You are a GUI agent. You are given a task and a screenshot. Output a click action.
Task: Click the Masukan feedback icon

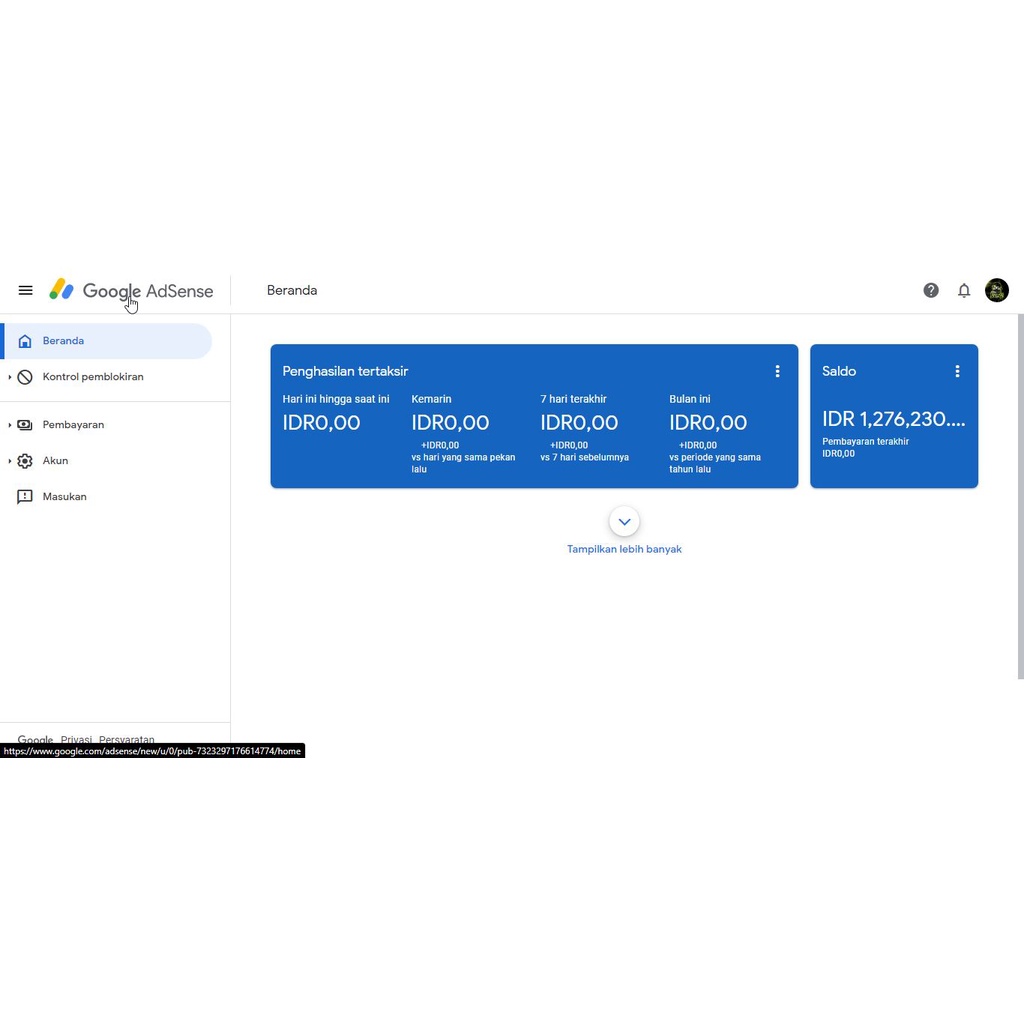24,496
